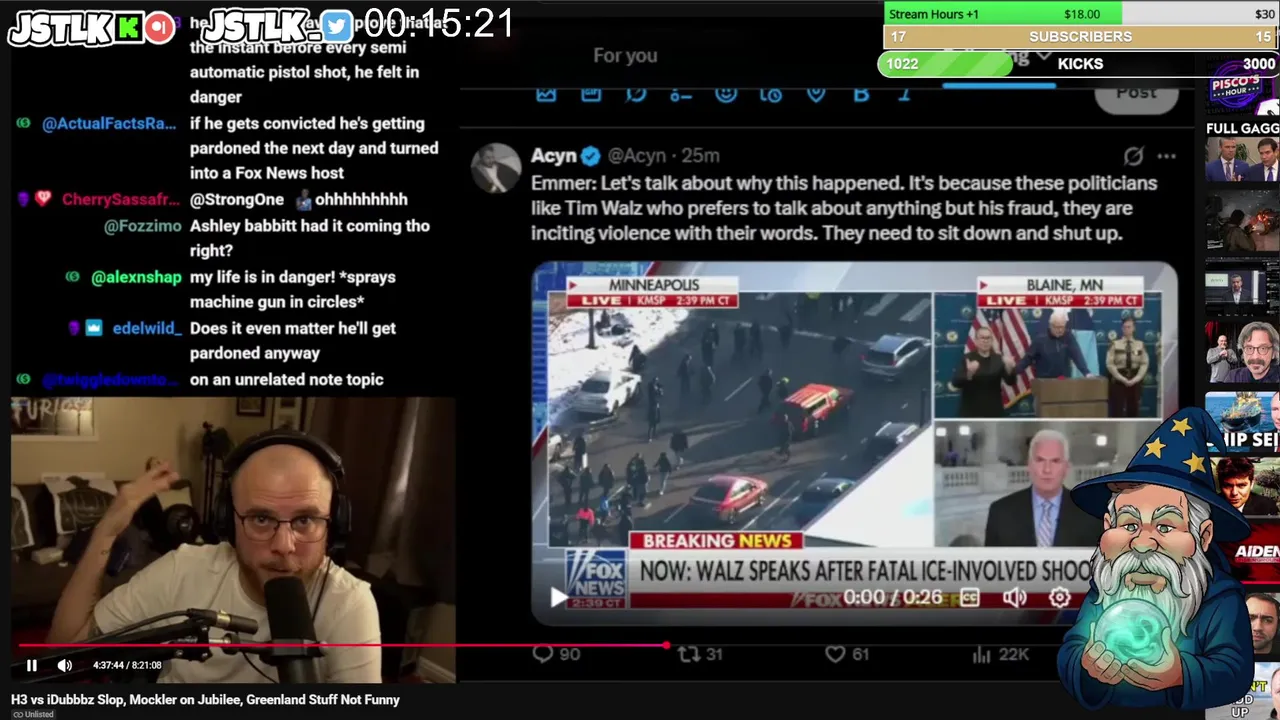
Task: Add a poll in compose bar
Action: 681,94
